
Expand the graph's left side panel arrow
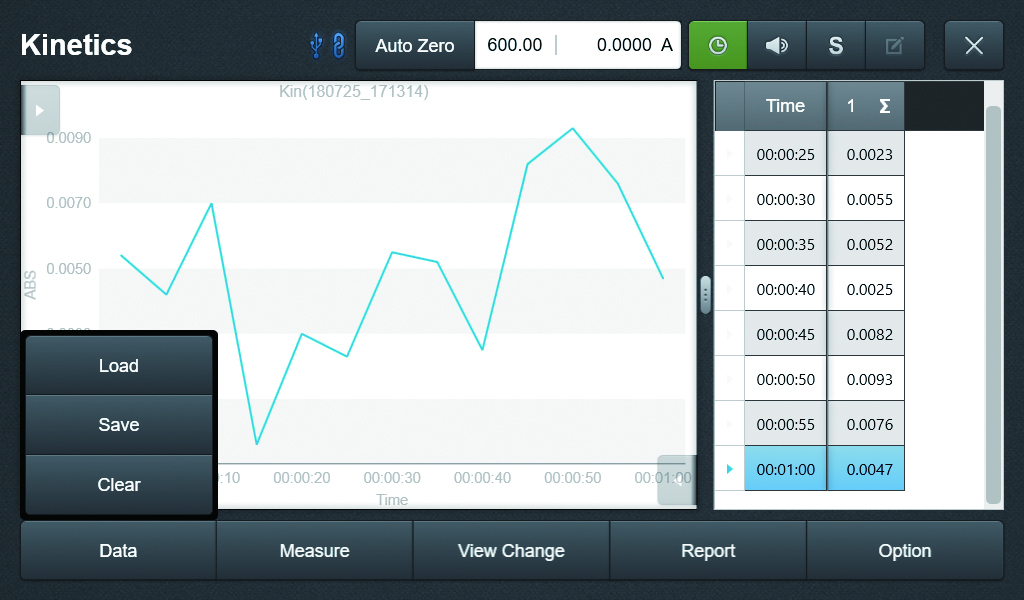(40, 110)
